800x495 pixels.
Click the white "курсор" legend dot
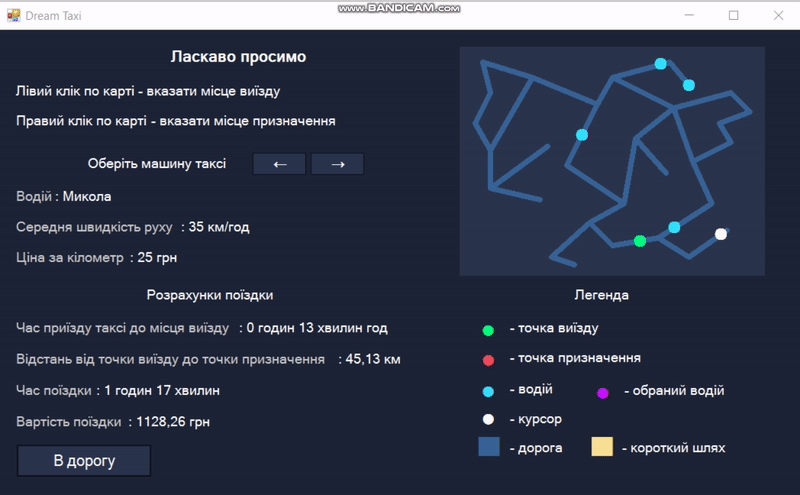pos(488,420)
